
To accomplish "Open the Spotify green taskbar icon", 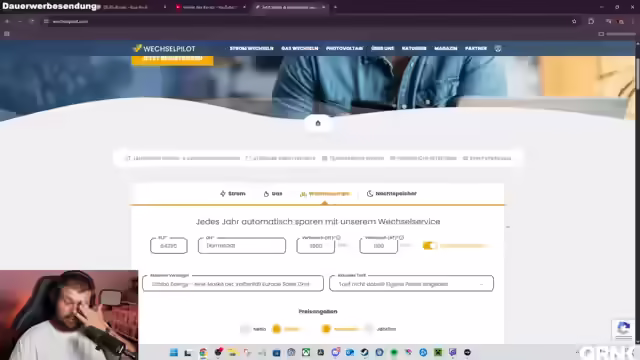I will tap(394, 352).
